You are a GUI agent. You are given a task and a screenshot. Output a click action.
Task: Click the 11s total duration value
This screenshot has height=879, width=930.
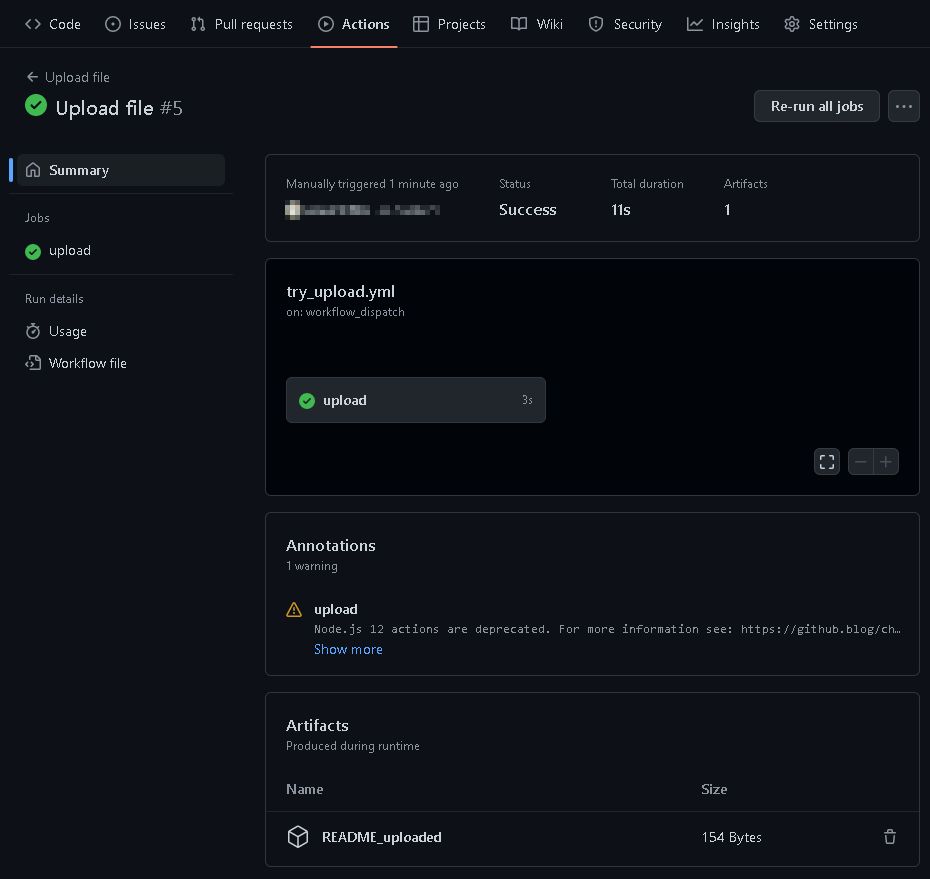pyautogui.click(x=620, y=210)
